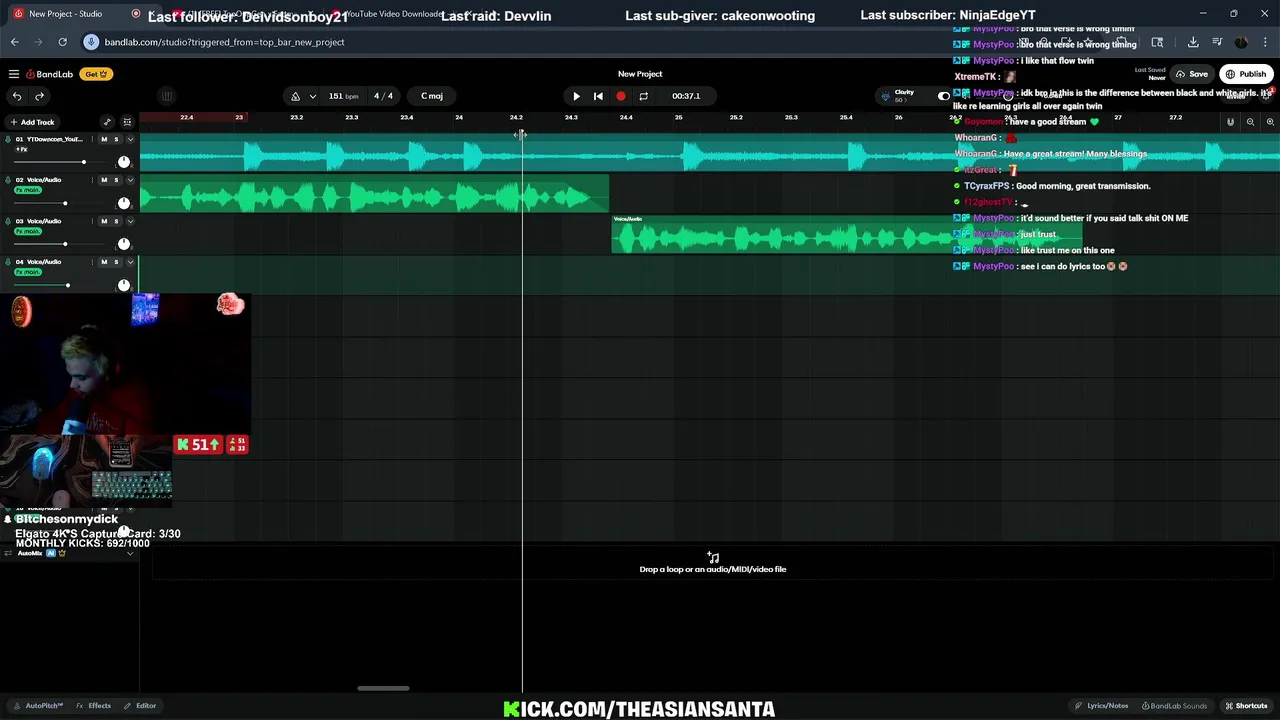Expand the metronome options dropdown
Viewport: 1280px width, 720px height.
click(313, 96)
